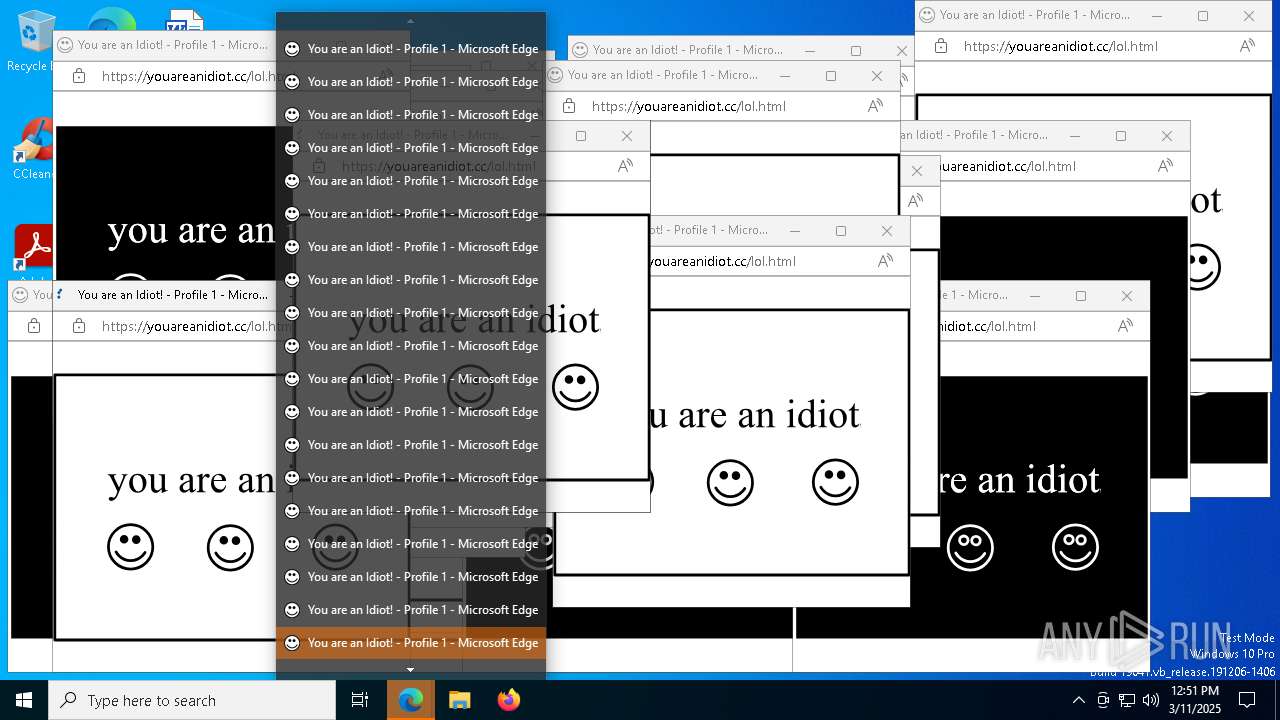Click lock icon in top-right Edge window
Viewport: 1280px width, 720px height.
[x=940, y=46]
